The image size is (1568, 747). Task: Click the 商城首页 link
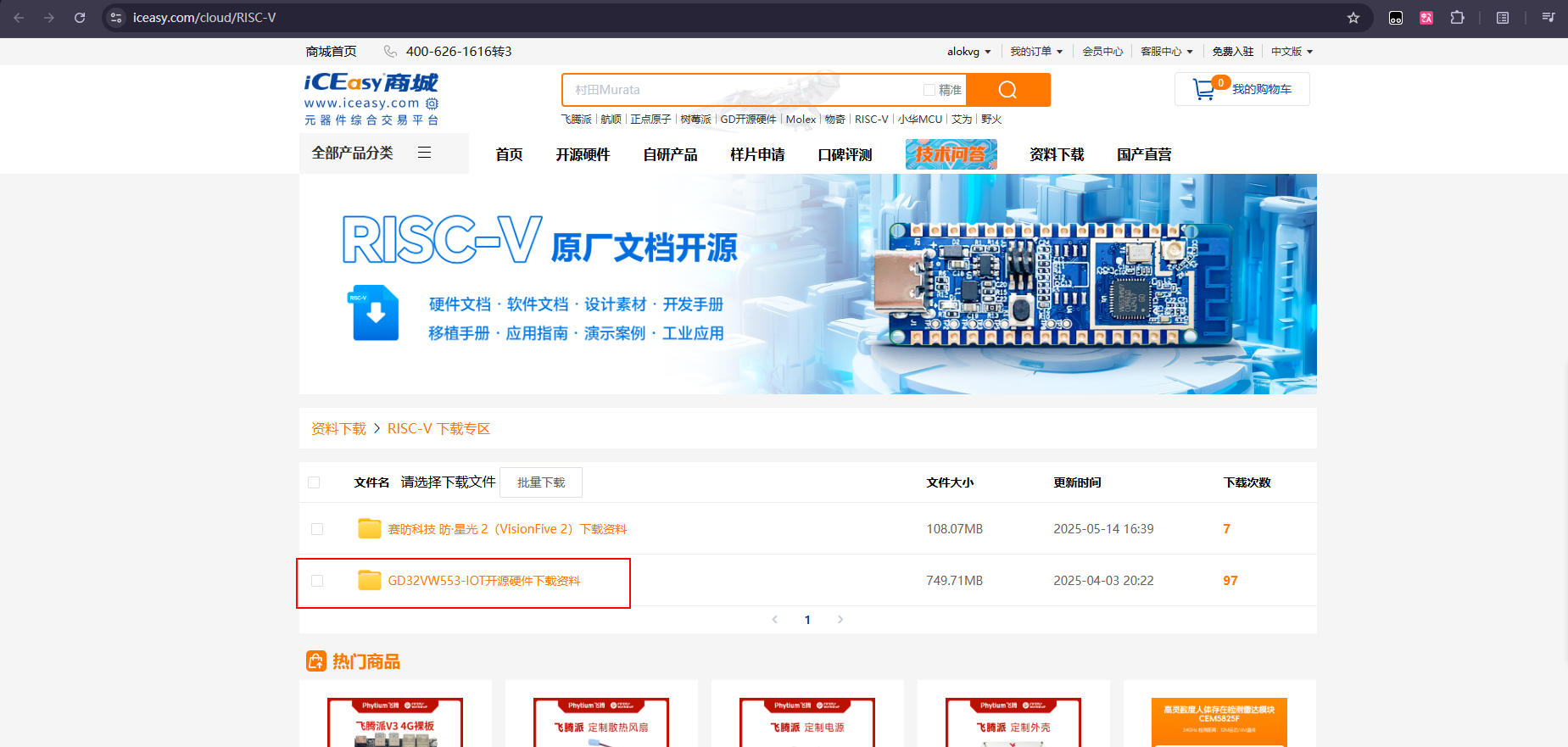pos(331,52)
